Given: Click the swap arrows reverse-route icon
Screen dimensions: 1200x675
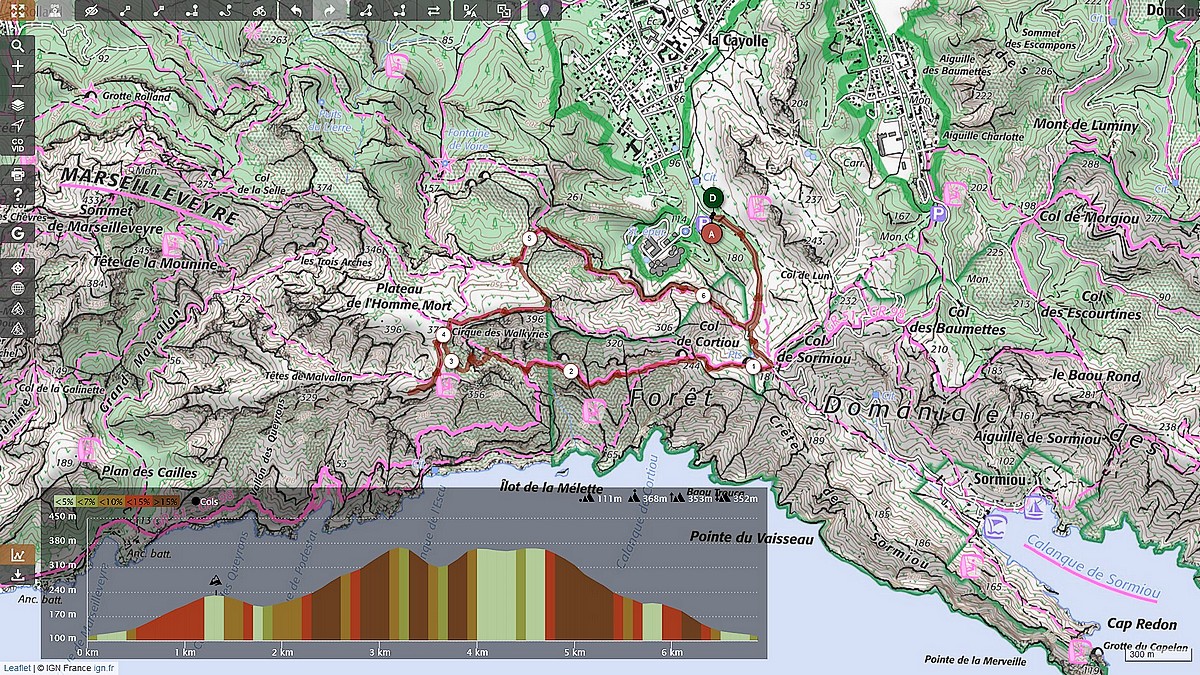Looking at the screenshot, I should [x=433, y=10].
